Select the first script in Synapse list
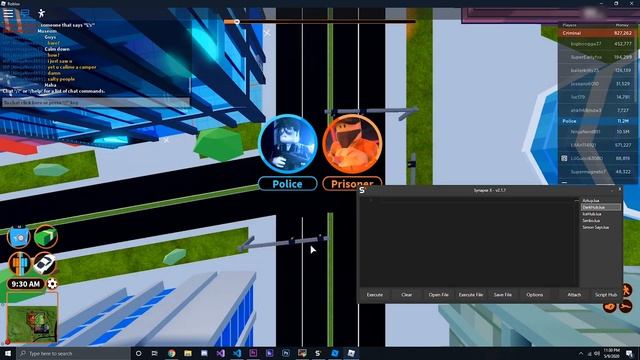The width and height of the screenshot is (640, 360). pos(601,201)
